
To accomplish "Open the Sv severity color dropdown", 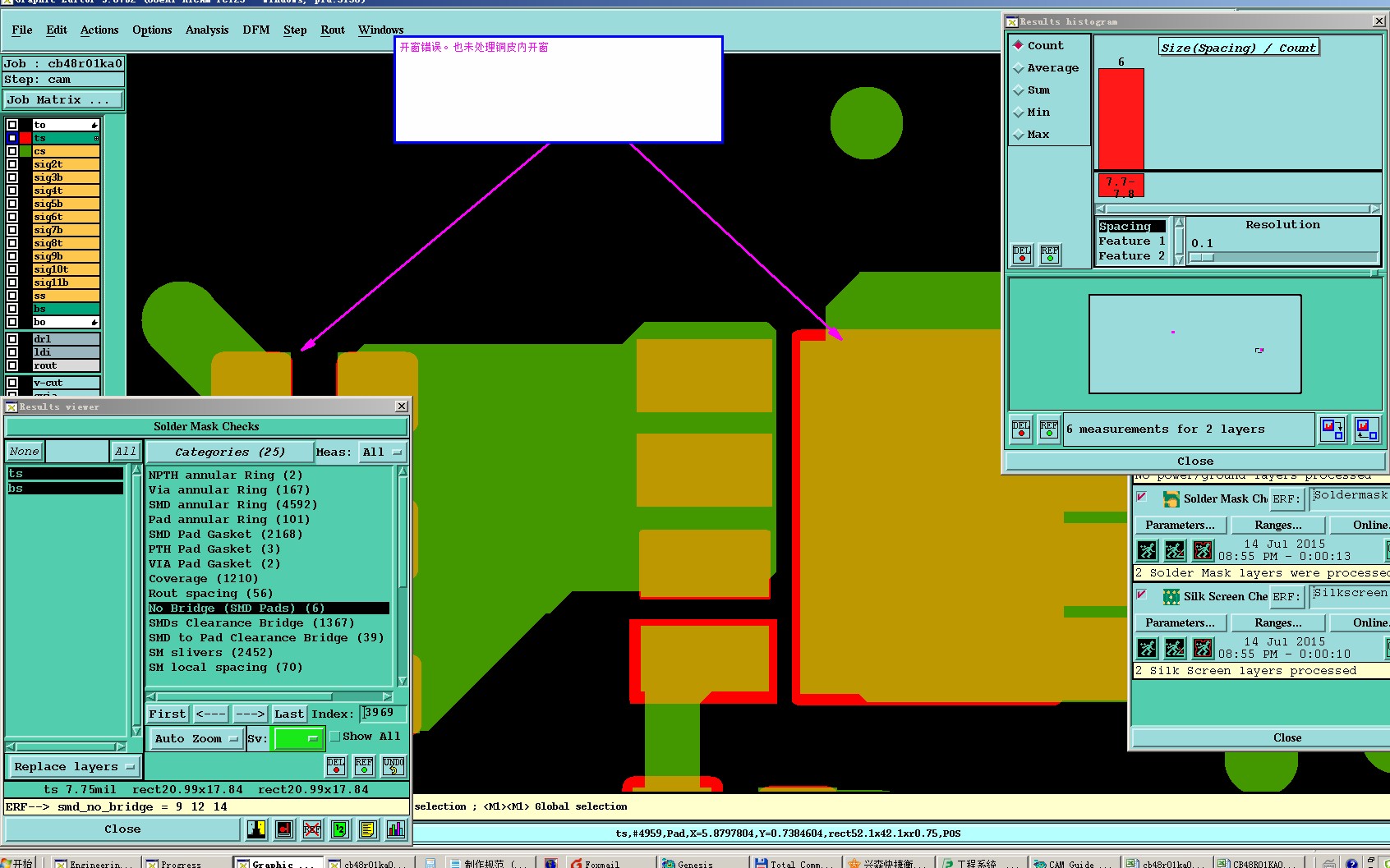I will point(297,739).
